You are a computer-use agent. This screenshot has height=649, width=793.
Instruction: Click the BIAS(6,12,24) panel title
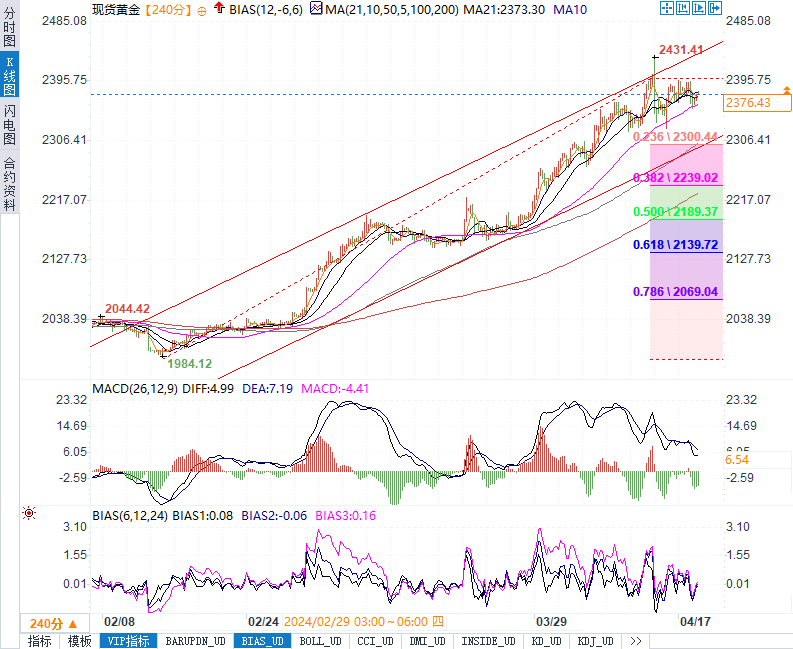(x=130, y=515)
